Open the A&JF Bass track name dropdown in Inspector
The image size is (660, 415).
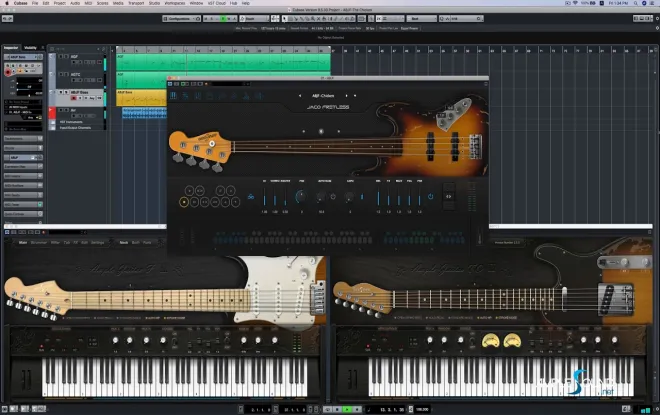point(23,57)
